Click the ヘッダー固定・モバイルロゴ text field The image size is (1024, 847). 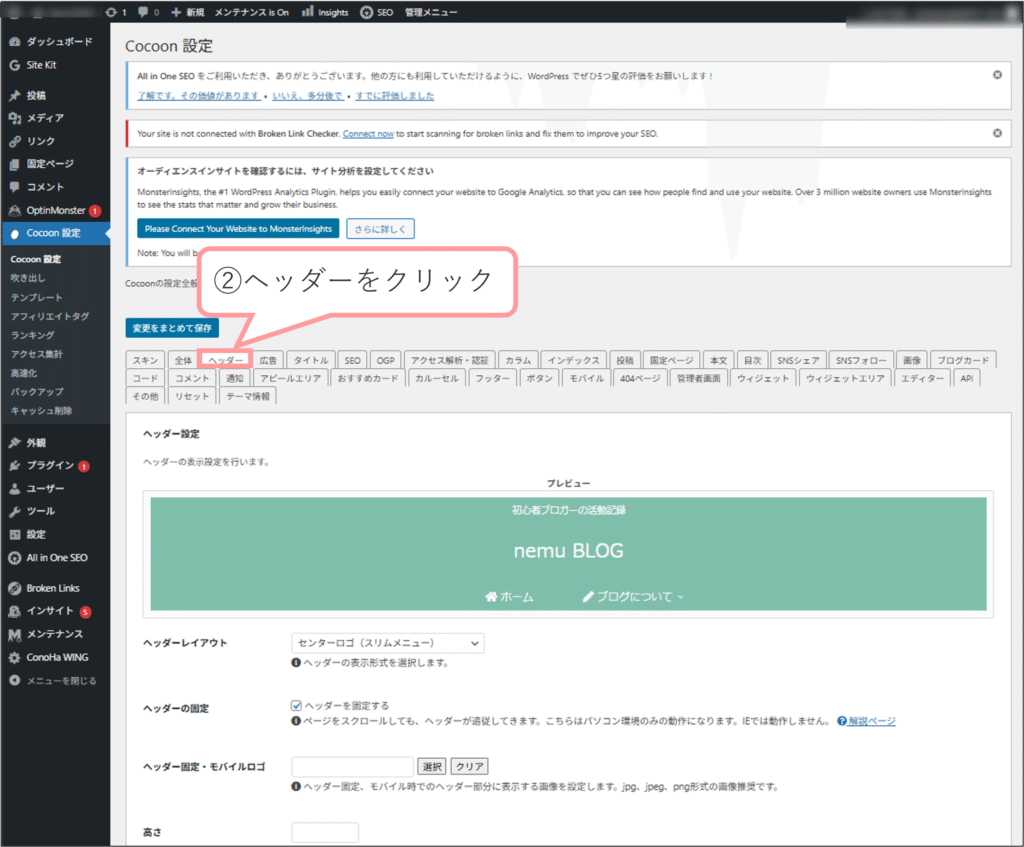click(352, 767)
